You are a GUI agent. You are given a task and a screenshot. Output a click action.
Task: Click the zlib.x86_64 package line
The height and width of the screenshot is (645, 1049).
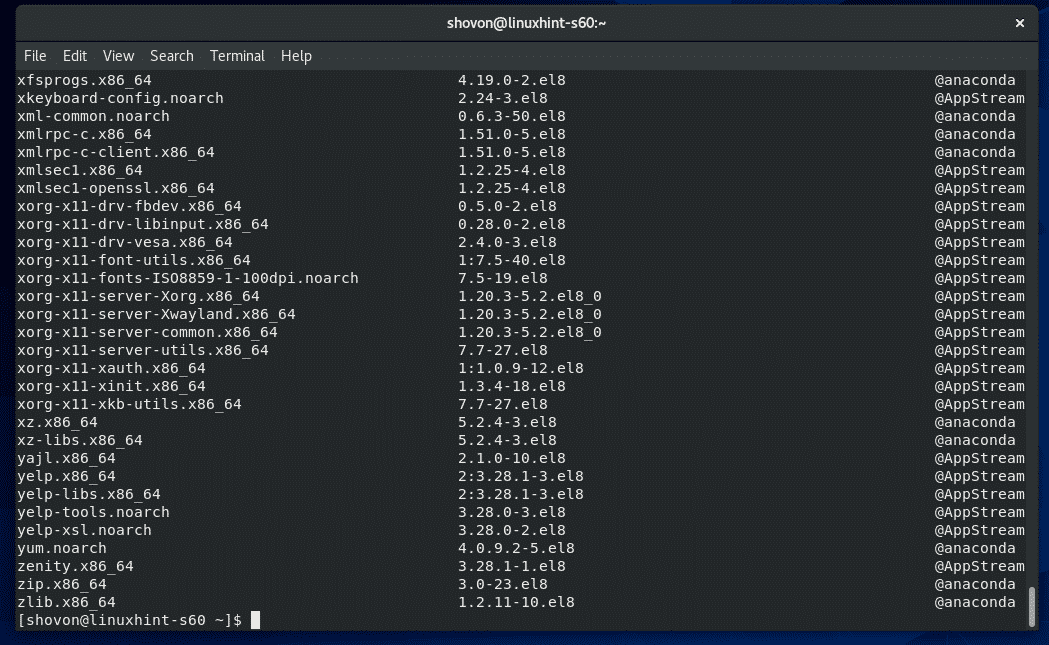[66, 602]
